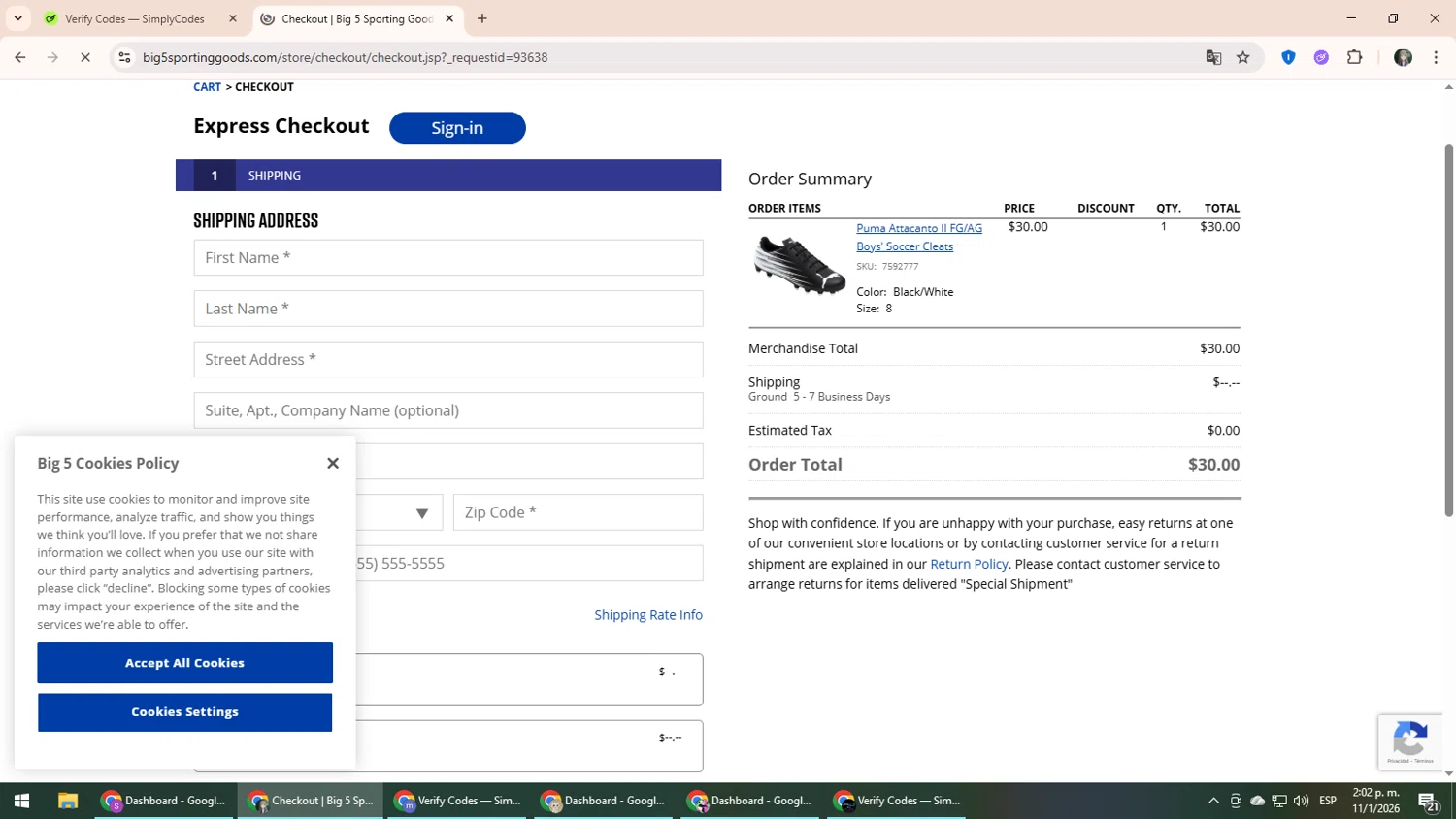Focus the Last Name field
Image resolution: width=1456 pixels, height=819 pixels.
(448, 309)
